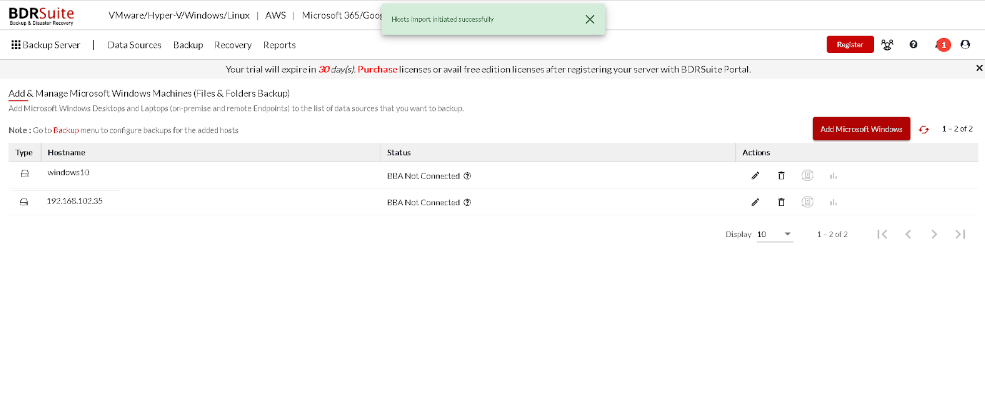Click the type icon of windows10 row
Screen dimensions: 985x403
[x=24, y=174]
